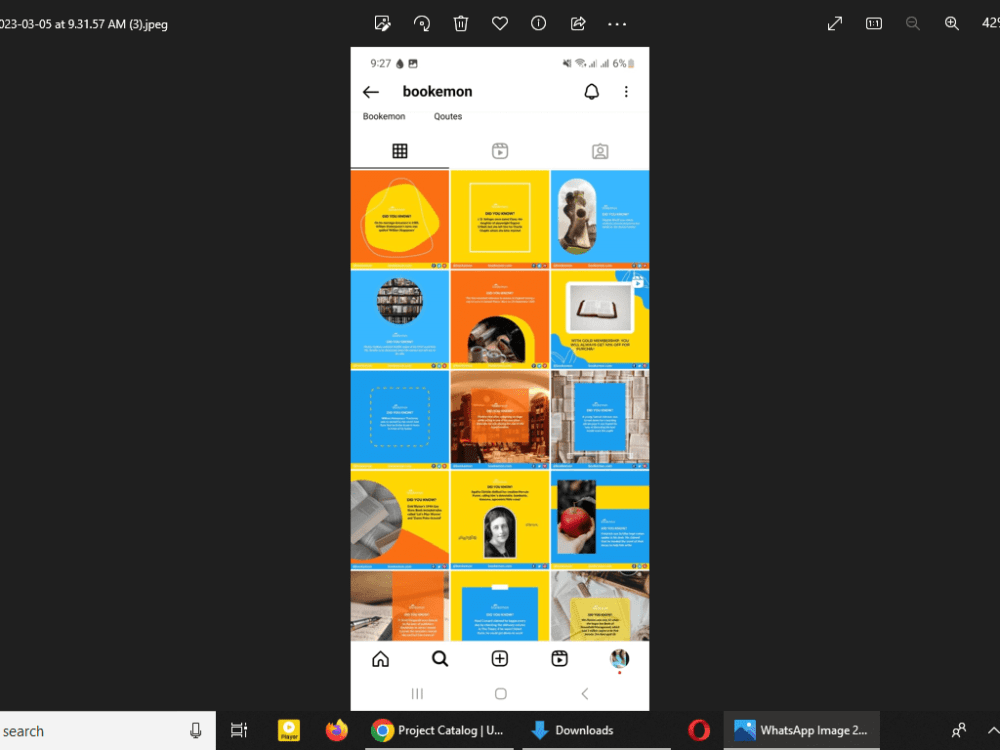Delete the image with the trash icon
Image resolution: width=1000 pixels, height=750 pixels.
coord(460,24)
